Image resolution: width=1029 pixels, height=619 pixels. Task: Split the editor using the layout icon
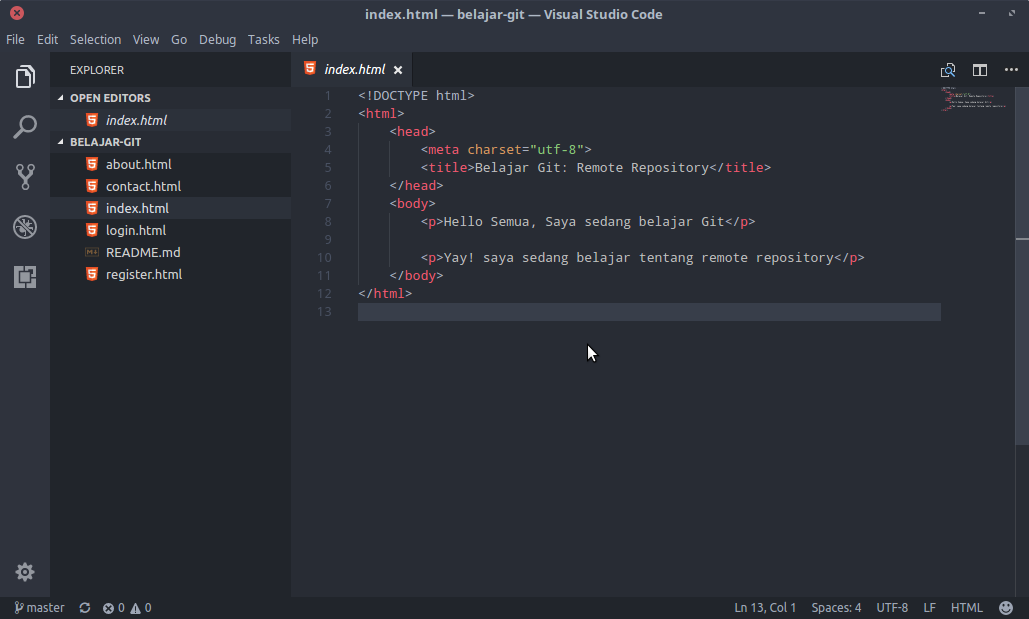point(979,70)
